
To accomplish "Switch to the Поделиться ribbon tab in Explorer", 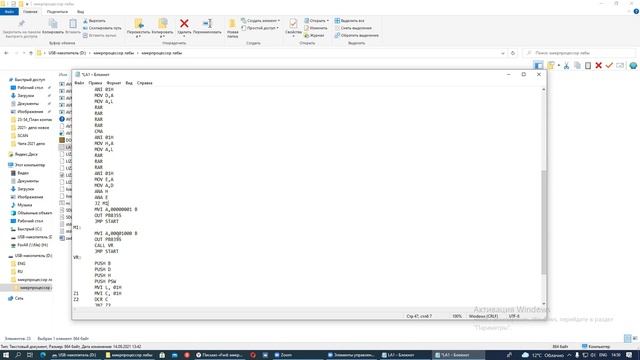I will point(57,12).
